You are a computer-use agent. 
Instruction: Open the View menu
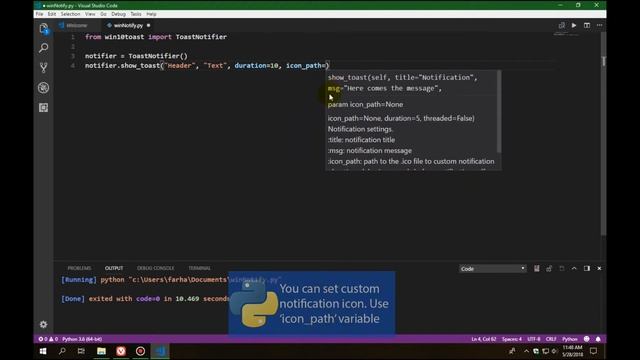[90, 14]
